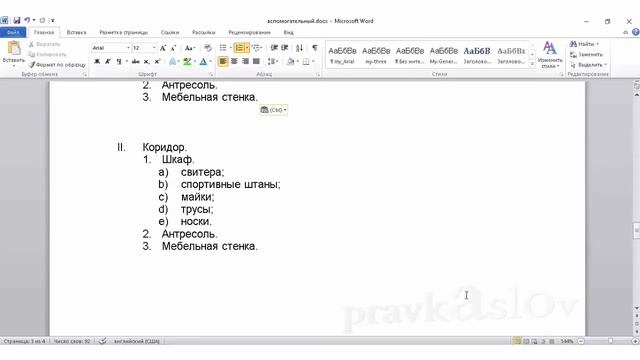Click the Clear Formatting eraser icon
Image resolution: width=640 pixels, height=360 pixels.
(x=208, y=48)
